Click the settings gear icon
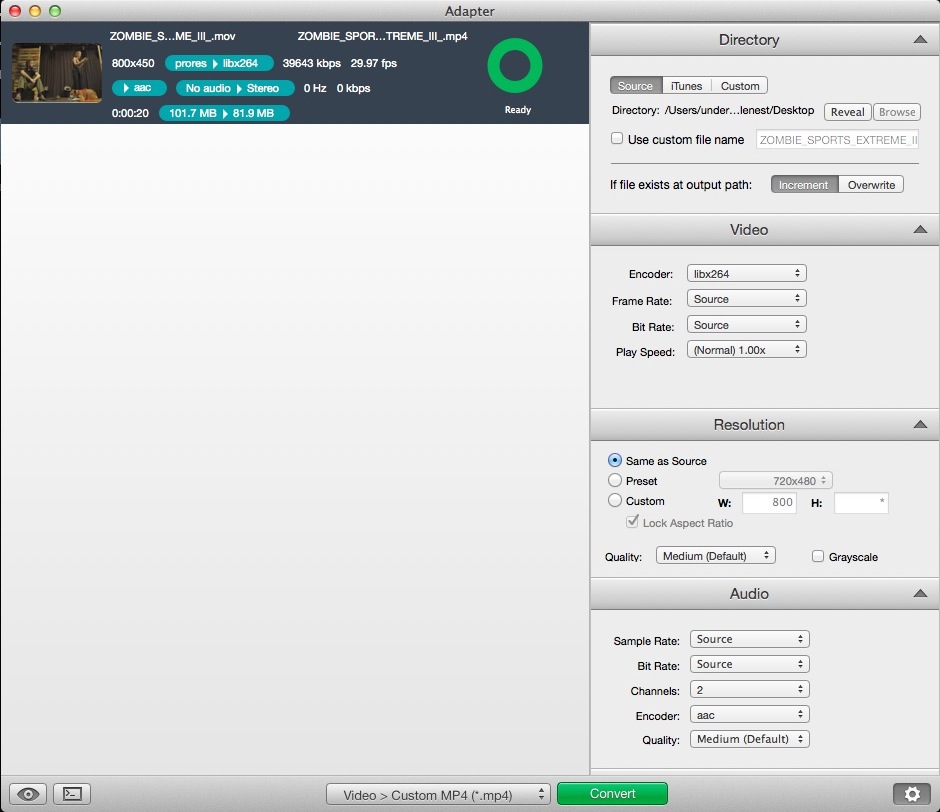The image size is (940, 812). click(x=911, y=794)
